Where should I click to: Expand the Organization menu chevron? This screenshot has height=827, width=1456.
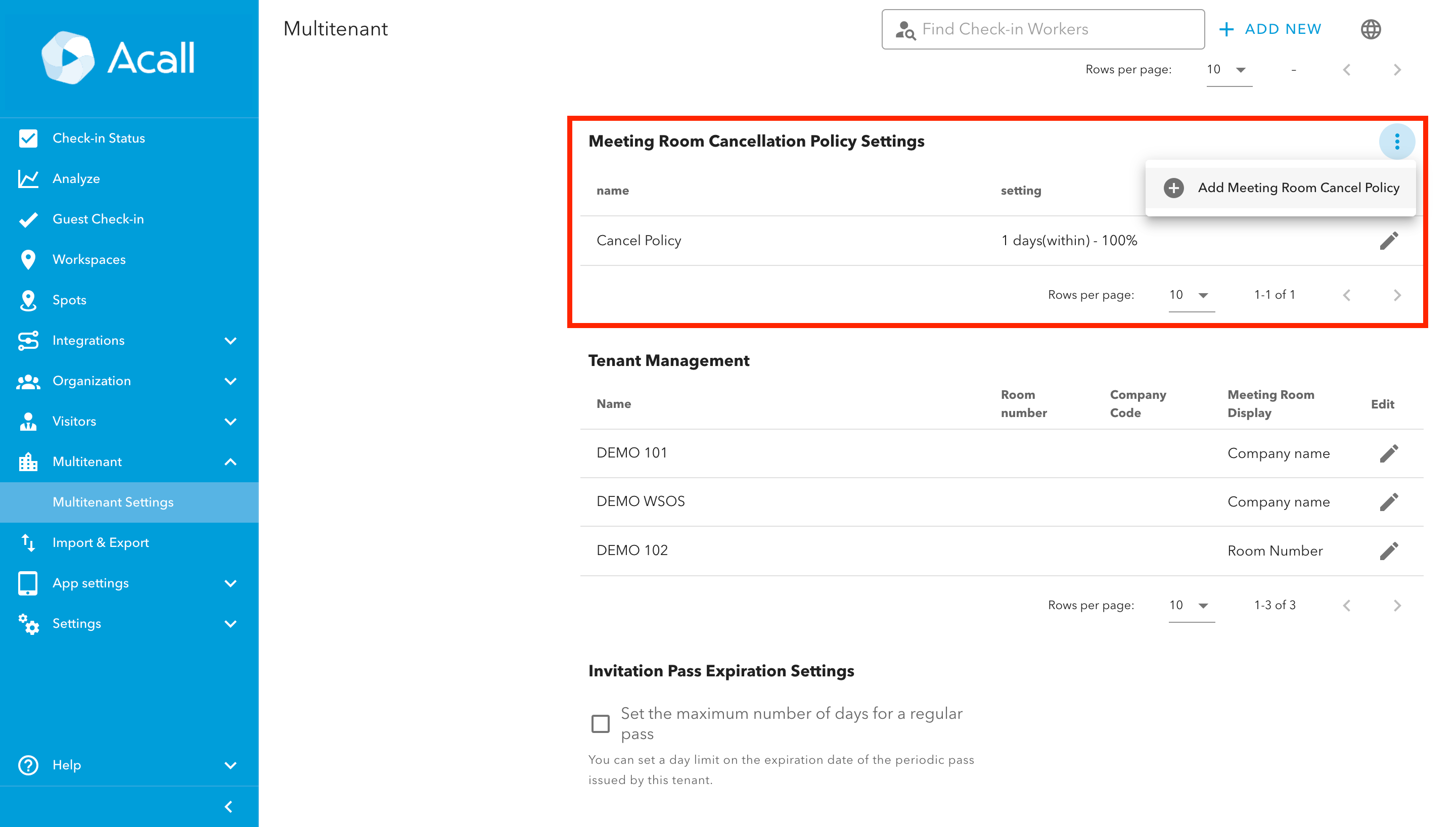[231, 381]
